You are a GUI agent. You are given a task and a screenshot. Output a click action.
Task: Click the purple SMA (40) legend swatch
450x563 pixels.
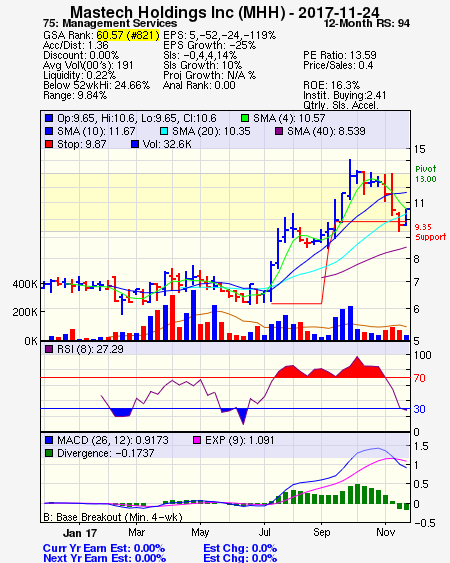[x=279, y=131]
